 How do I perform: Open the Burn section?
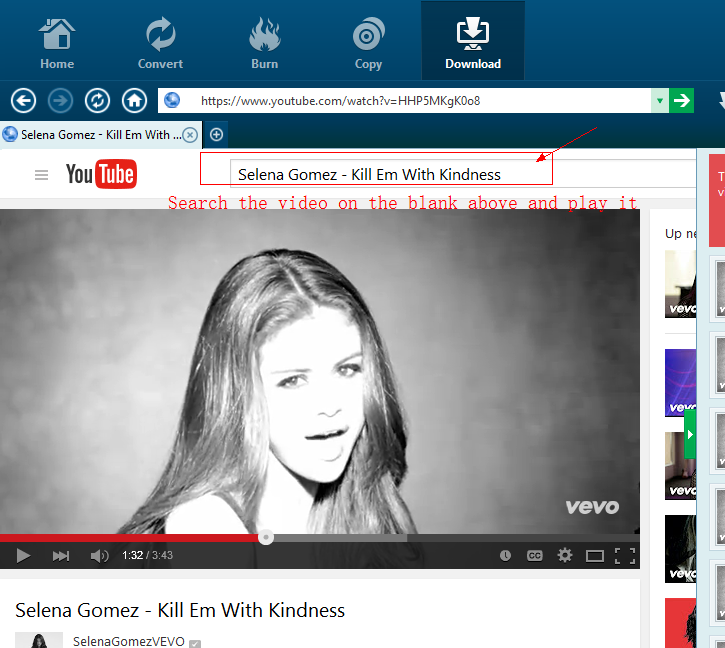point(264,43)
